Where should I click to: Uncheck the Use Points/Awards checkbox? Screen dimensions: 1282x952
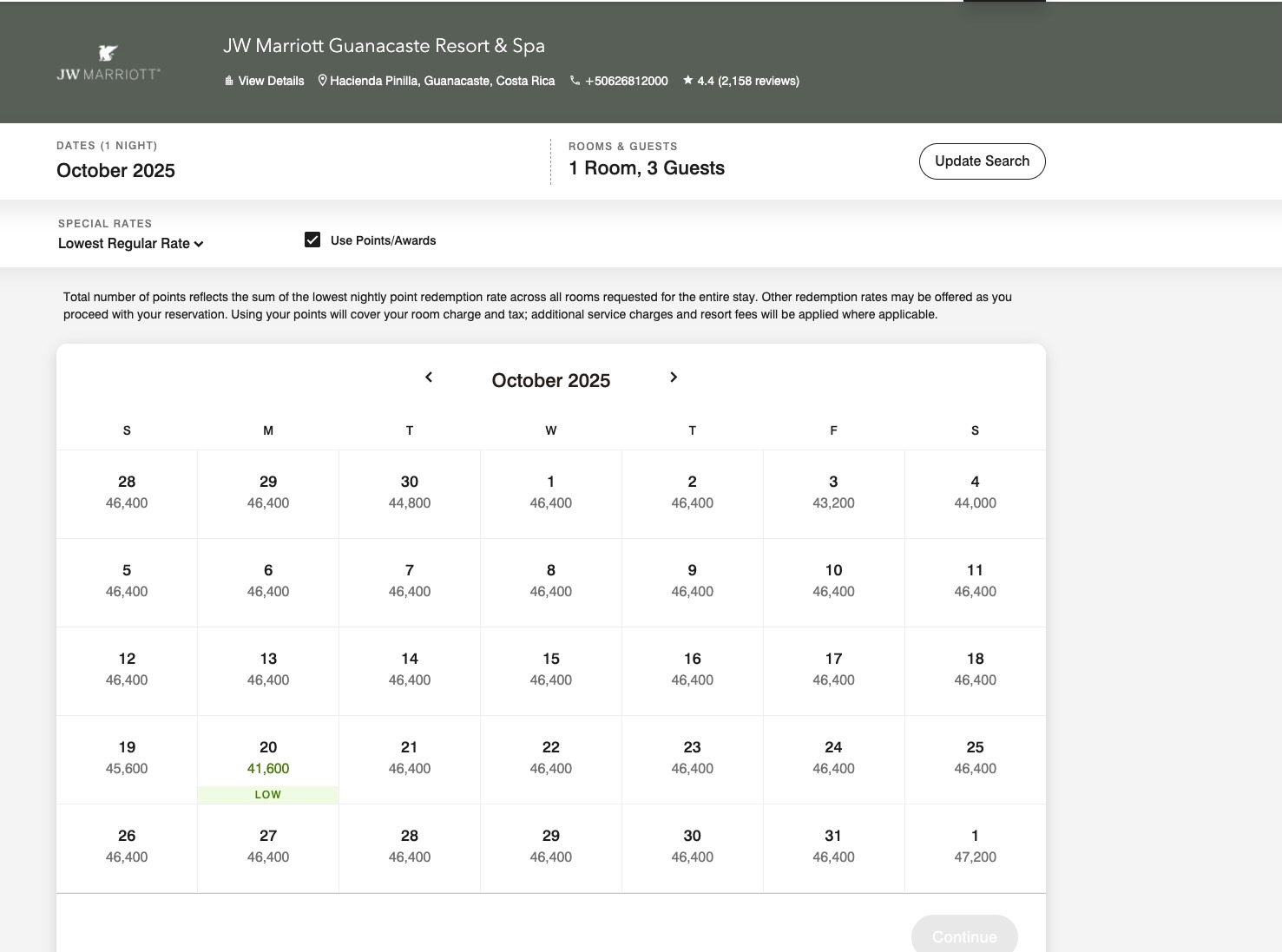click(312, 240)
